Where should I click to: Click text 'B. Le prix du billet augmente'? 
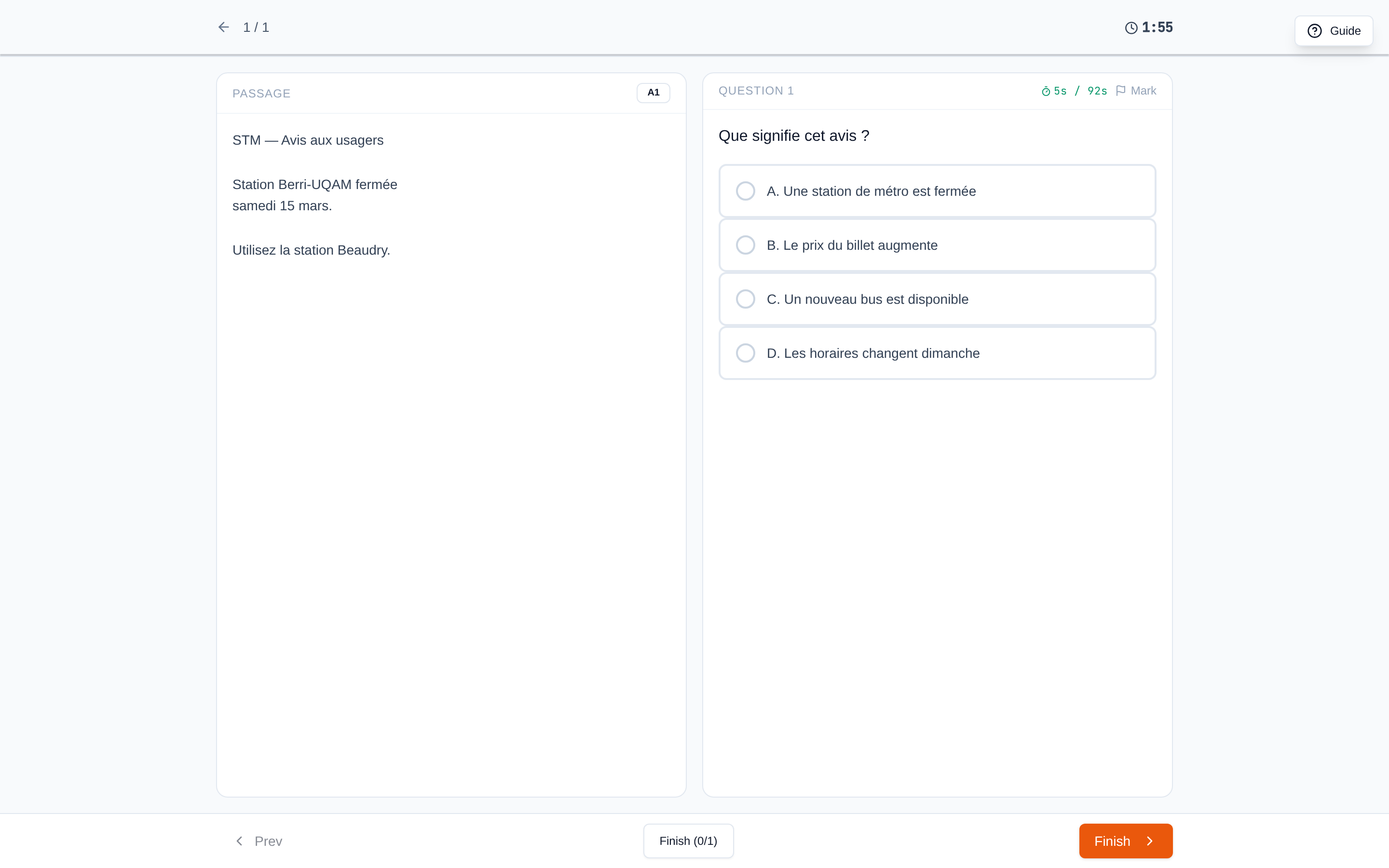(852, 245)
